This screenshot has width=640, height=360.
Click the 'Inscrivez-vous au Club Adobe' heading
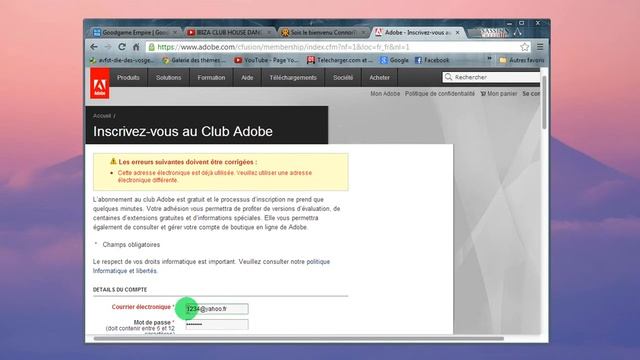click(183, 131)
